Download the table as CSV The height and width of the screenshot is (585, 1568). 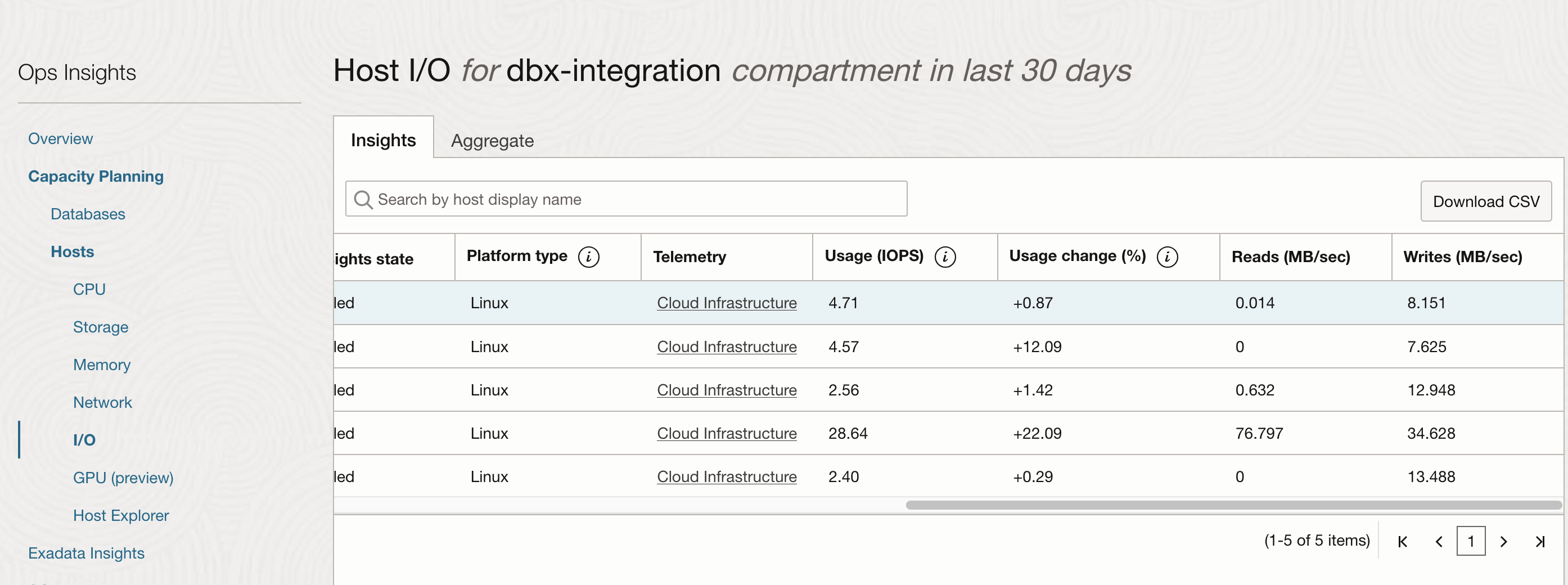(1485, 201)
